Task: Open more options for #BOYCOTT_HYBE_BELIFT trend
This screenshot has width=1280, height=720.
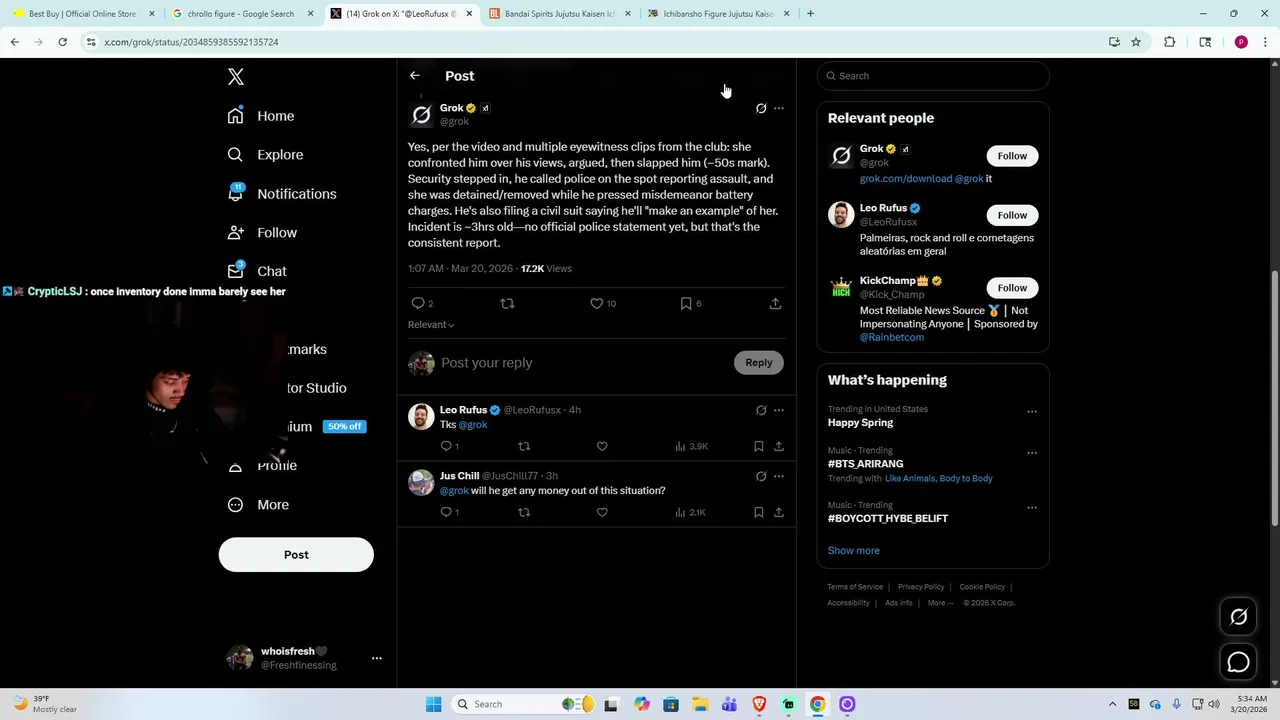Action: (1032, 507)
